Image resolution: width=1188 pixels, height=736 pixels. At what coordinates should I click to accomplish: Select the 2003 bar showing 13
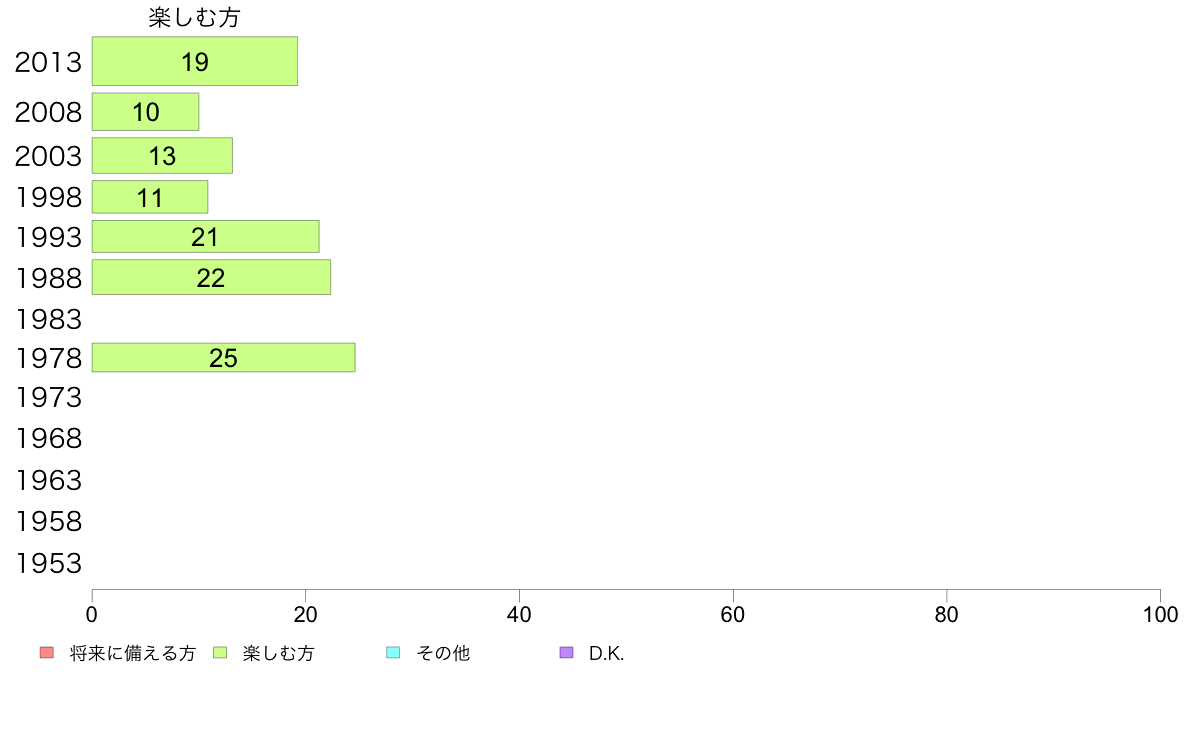coord(162,155)
